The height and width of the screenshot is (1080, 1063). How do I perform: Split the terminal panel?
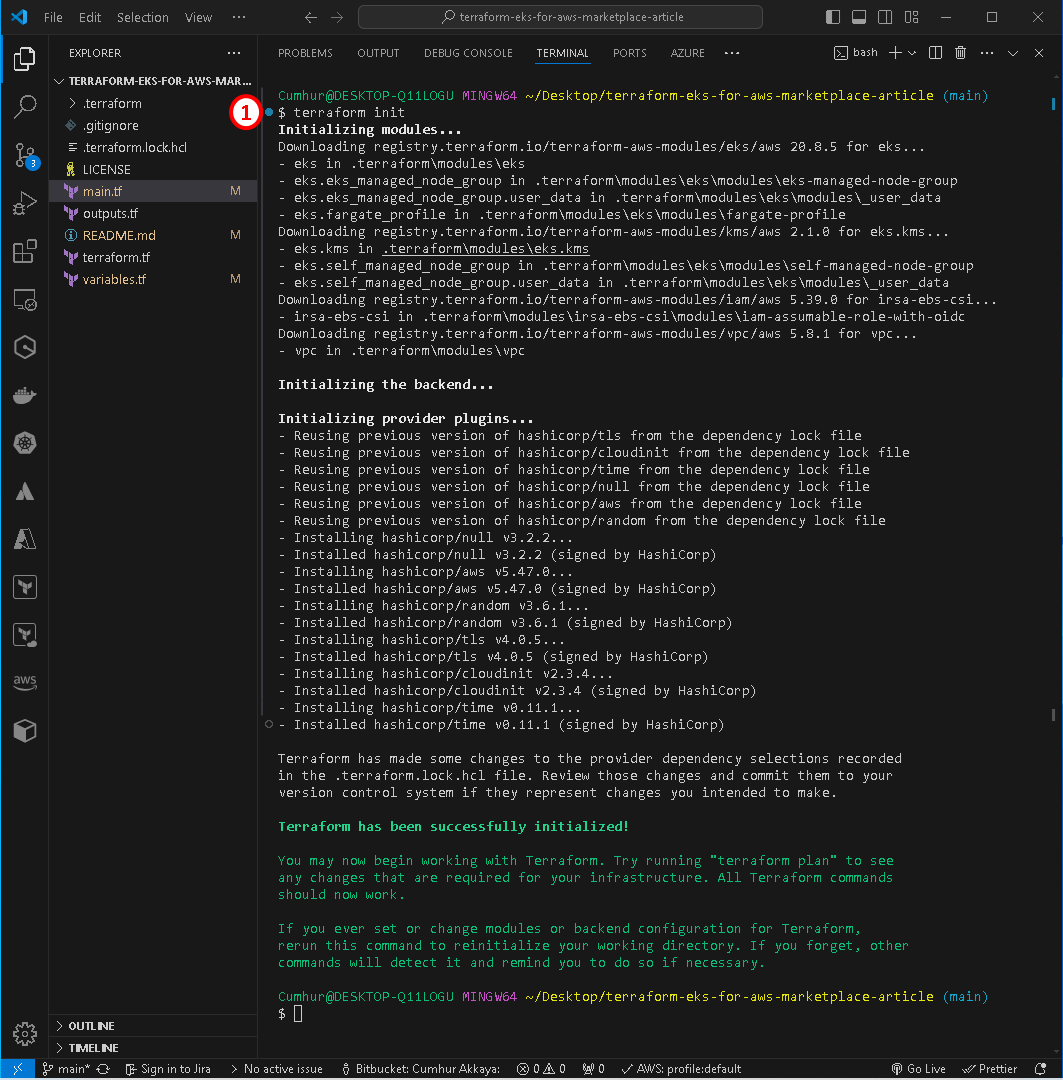pos(935,53)
